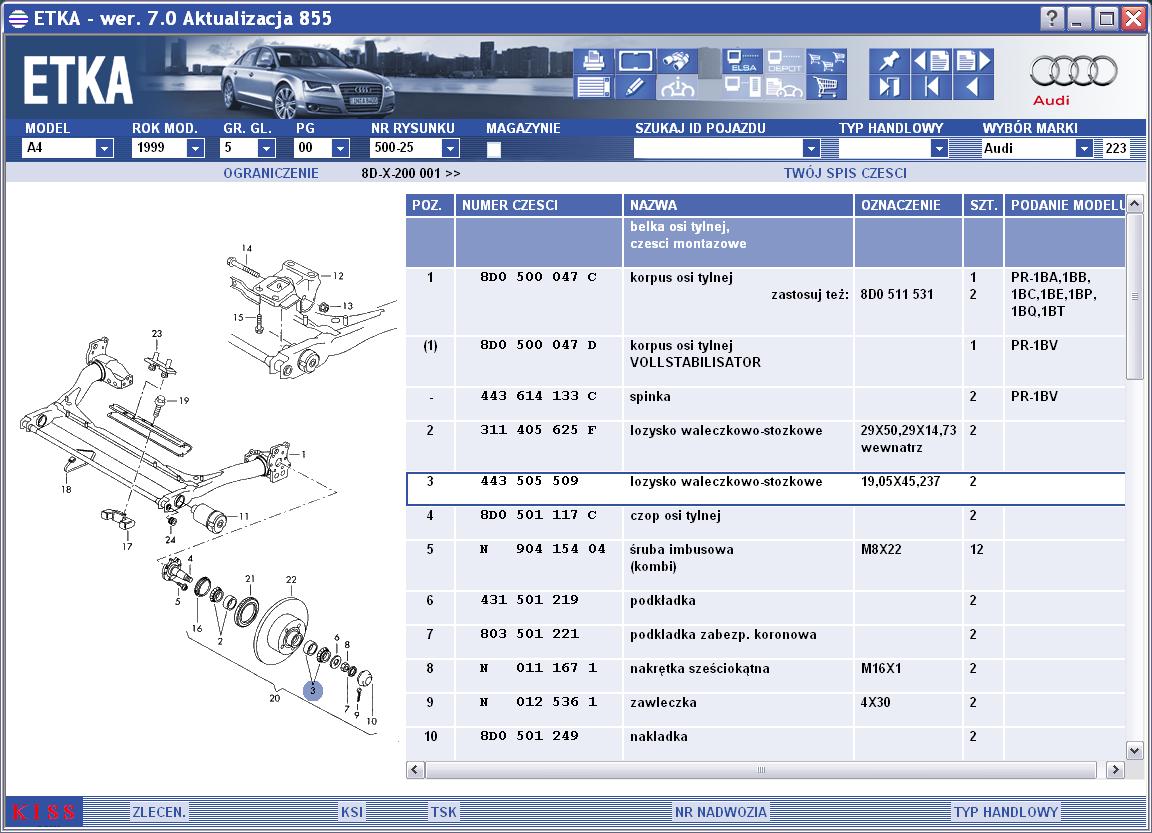Click the vertical scrollbar up arrow
This screenshot has width=1152, height=833.
pyautogui.click(x=1134, y=203)
